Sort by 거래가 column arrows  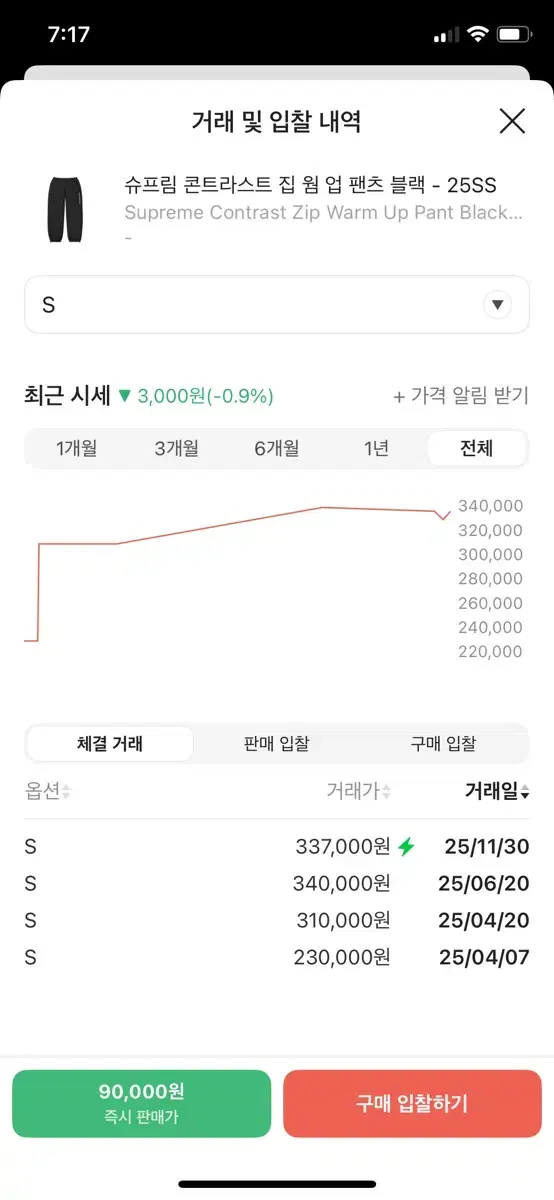coord(386,792)
